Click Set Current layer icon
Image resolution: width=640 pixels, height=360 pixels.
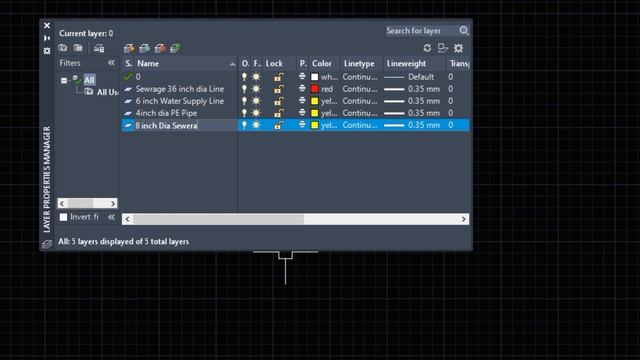click(176, 49)
